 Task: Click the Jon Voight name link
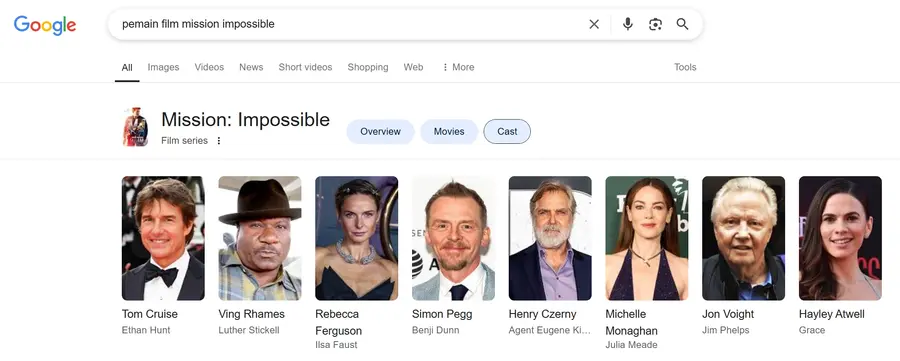[728, 314]
